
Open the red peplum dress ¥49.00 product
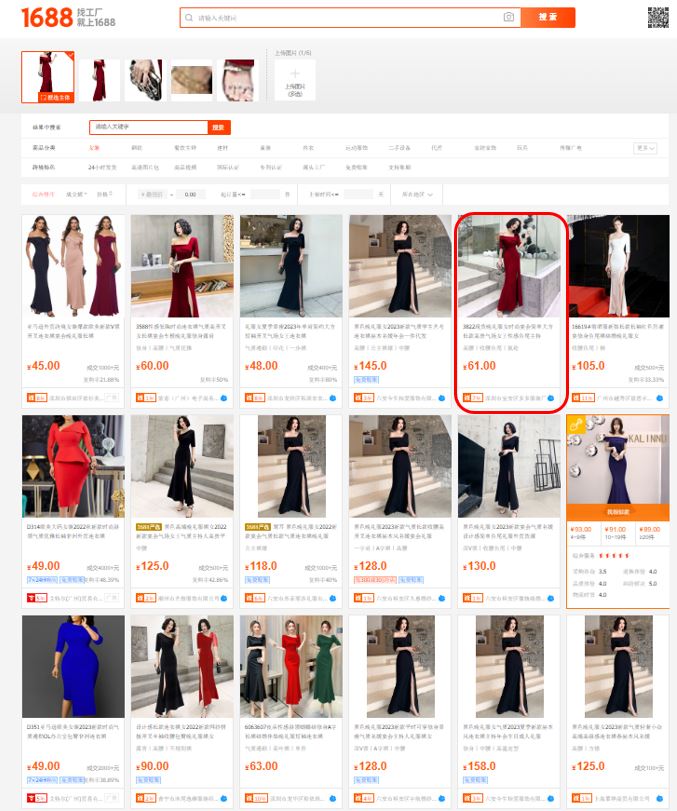click(73, 466)
